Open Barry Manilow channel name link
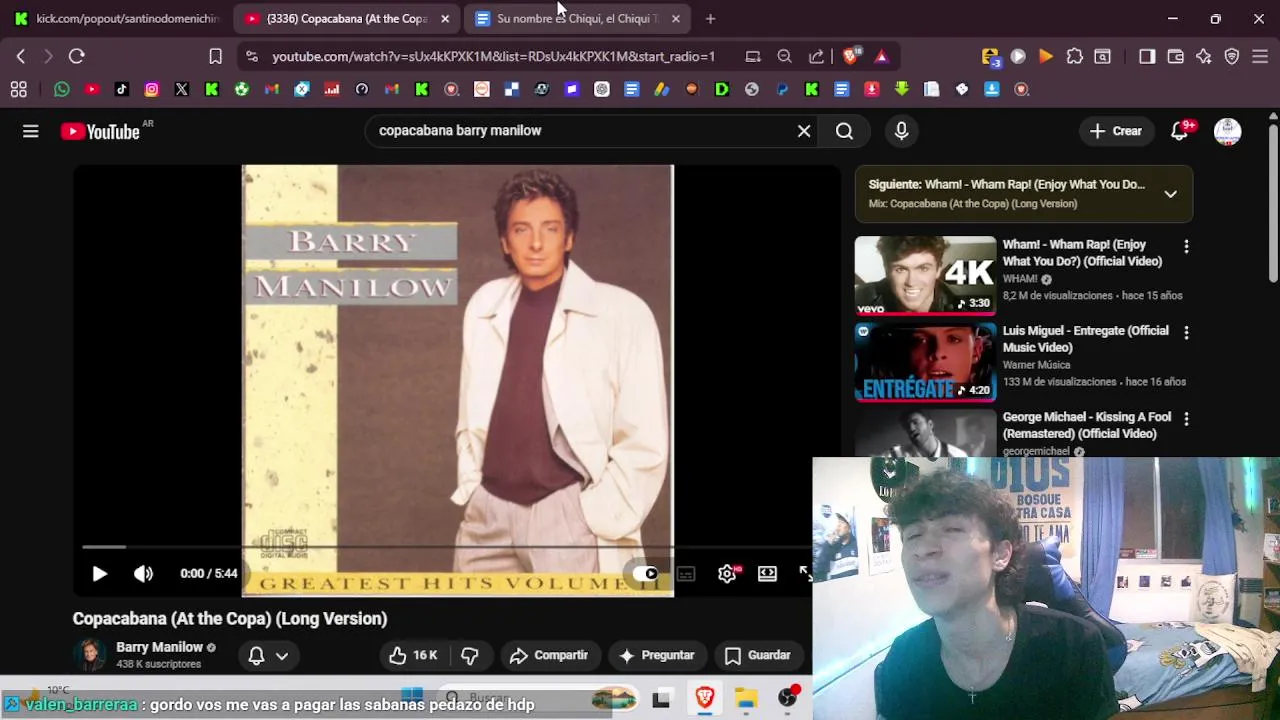Viewport: 1280px width, 720px height. pos(159,647)
